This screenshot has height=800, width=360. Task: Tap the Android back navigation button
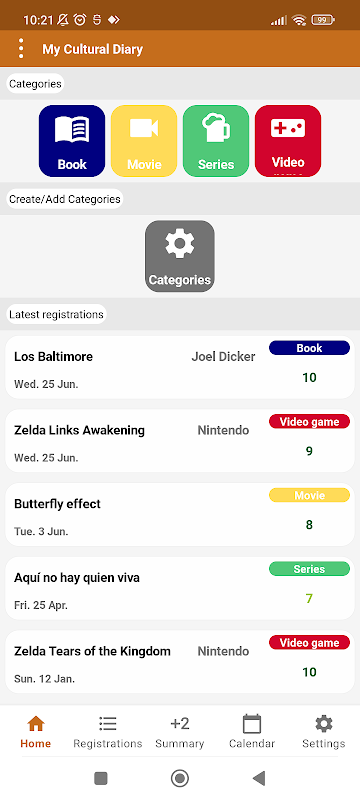(259, 778)
